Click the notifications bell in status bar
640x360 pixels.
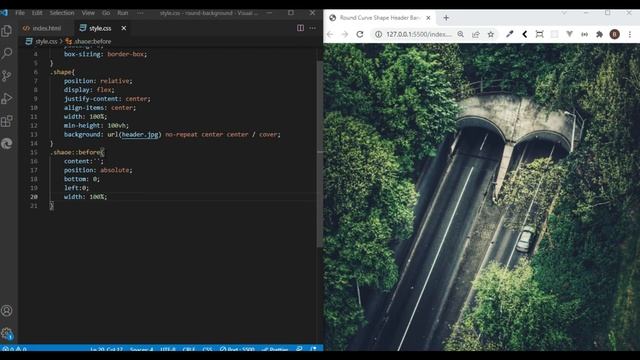click(x=313, y=349)
